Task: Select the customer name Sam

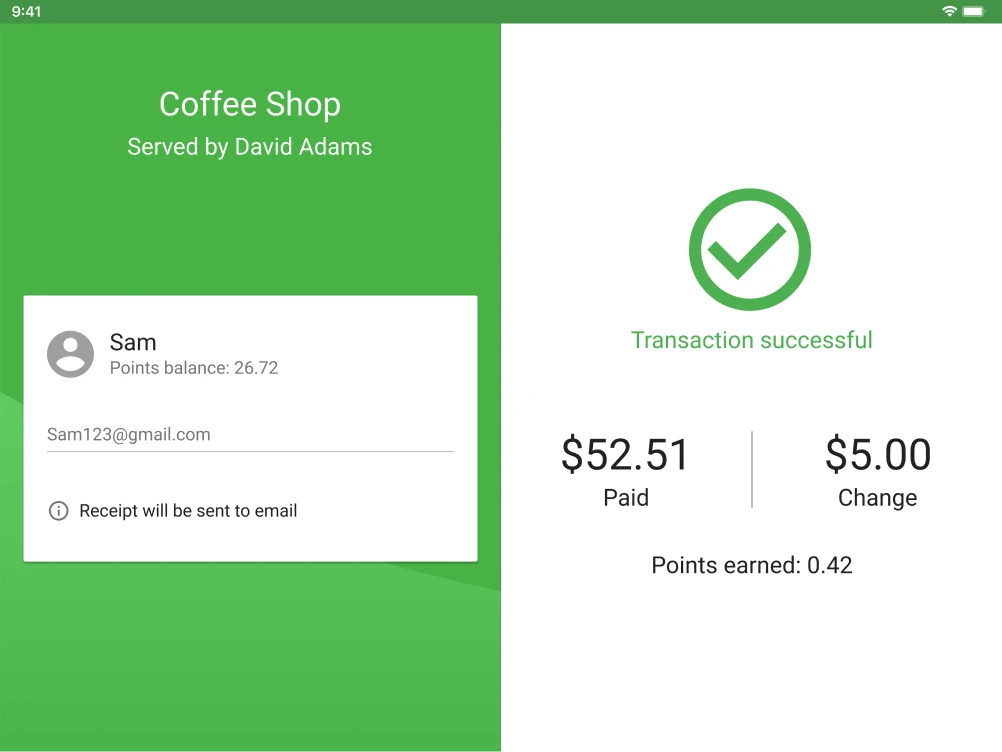Action: point(133,343)
